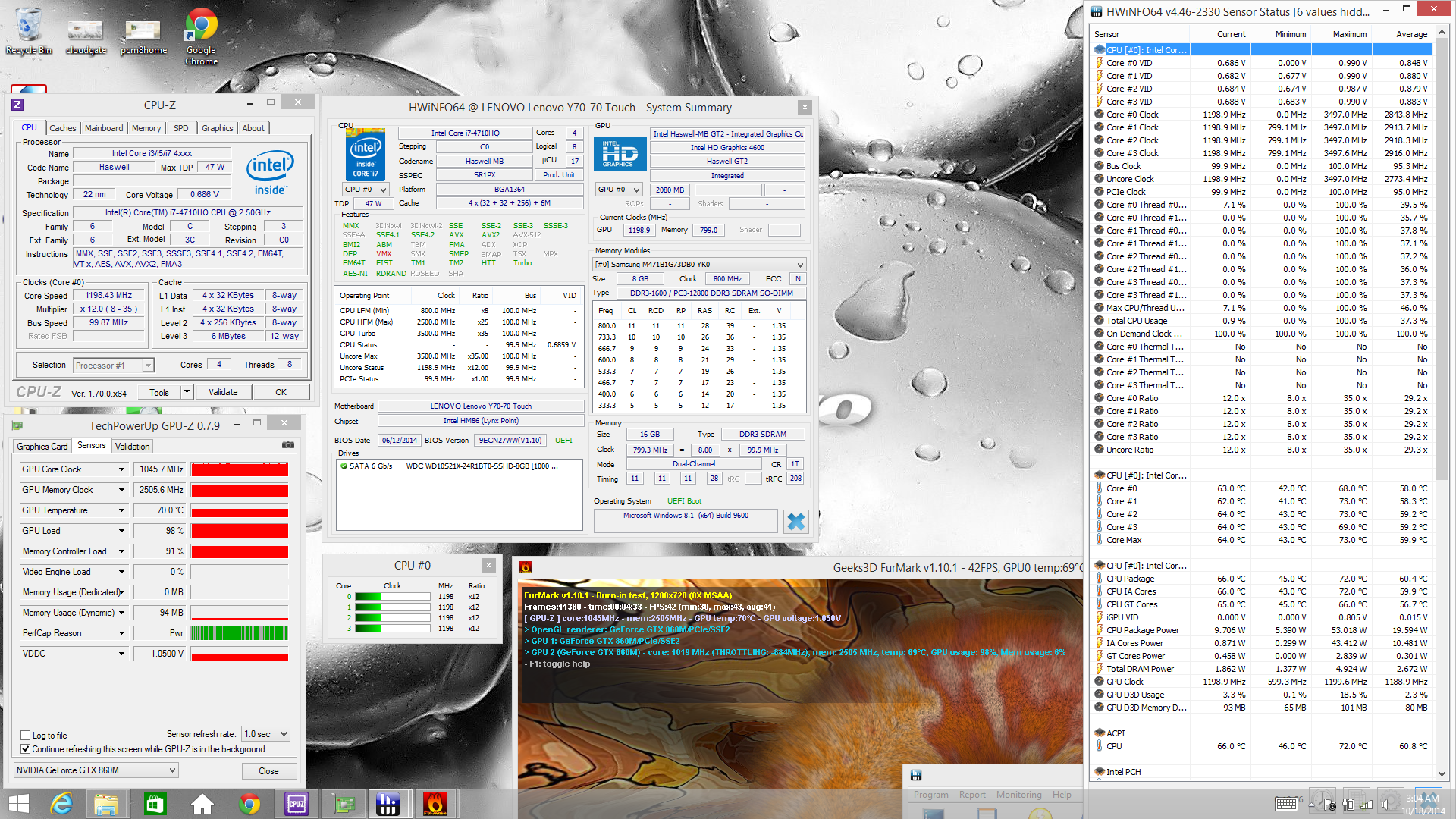Image resolution: width=1456 pixels, height=819 pixels.
Task: Open the NVIDIA GeForce GTX 860M selector
Action: pos(96,770)
